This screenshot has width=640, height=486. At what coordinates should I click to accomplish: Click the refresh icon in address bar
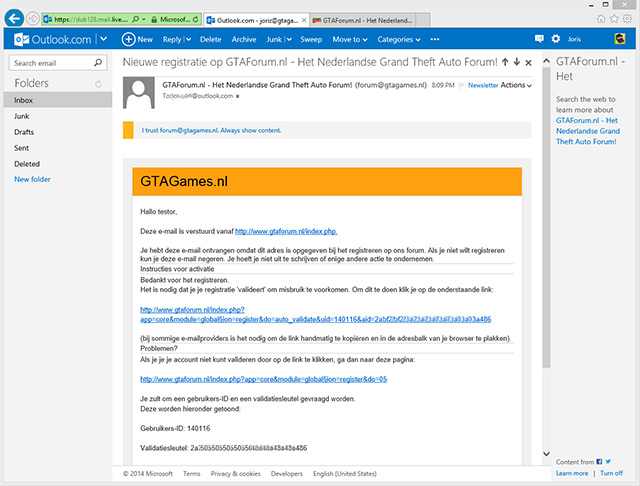196,19
